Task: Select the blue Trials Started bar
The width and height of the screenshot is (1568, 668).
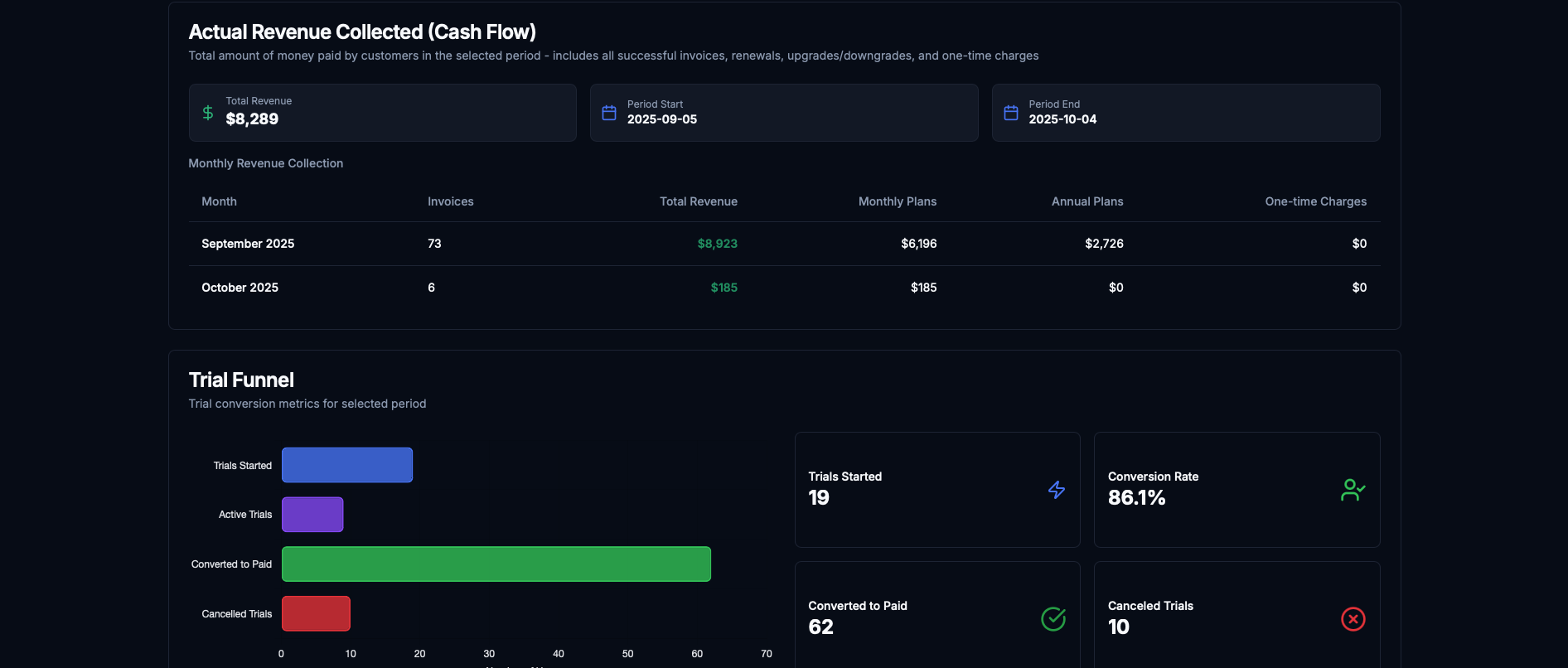Action: (347, 465)
